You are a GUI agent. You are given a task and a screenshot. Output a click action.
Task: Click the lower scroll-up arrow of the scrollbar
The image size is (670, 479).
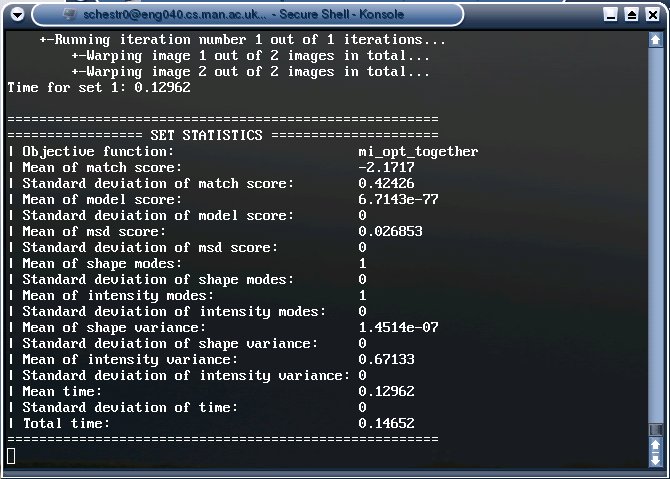(655, 445)
